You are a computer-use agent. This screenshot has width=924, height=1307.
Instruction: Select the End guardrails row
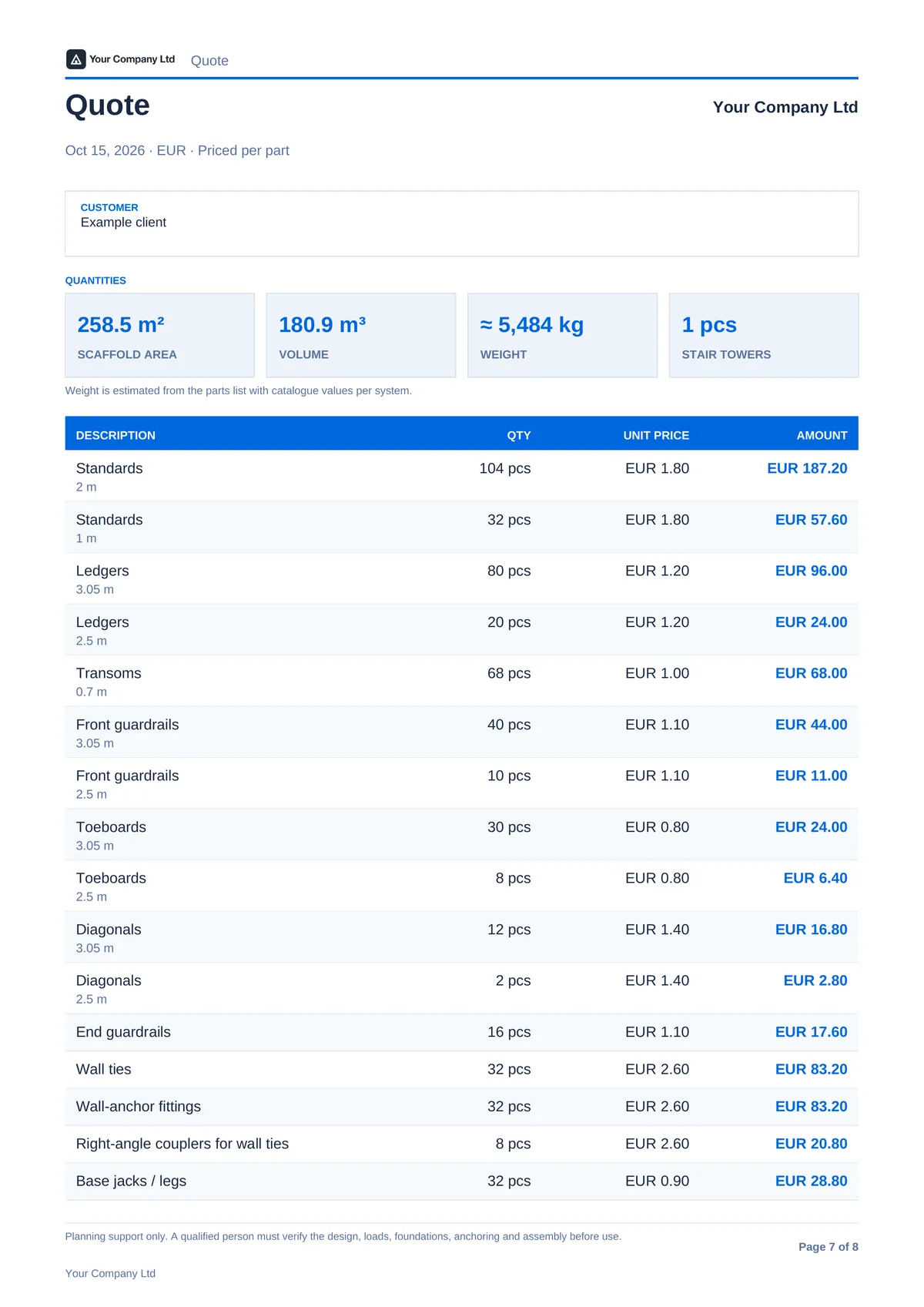(462, 1032)
